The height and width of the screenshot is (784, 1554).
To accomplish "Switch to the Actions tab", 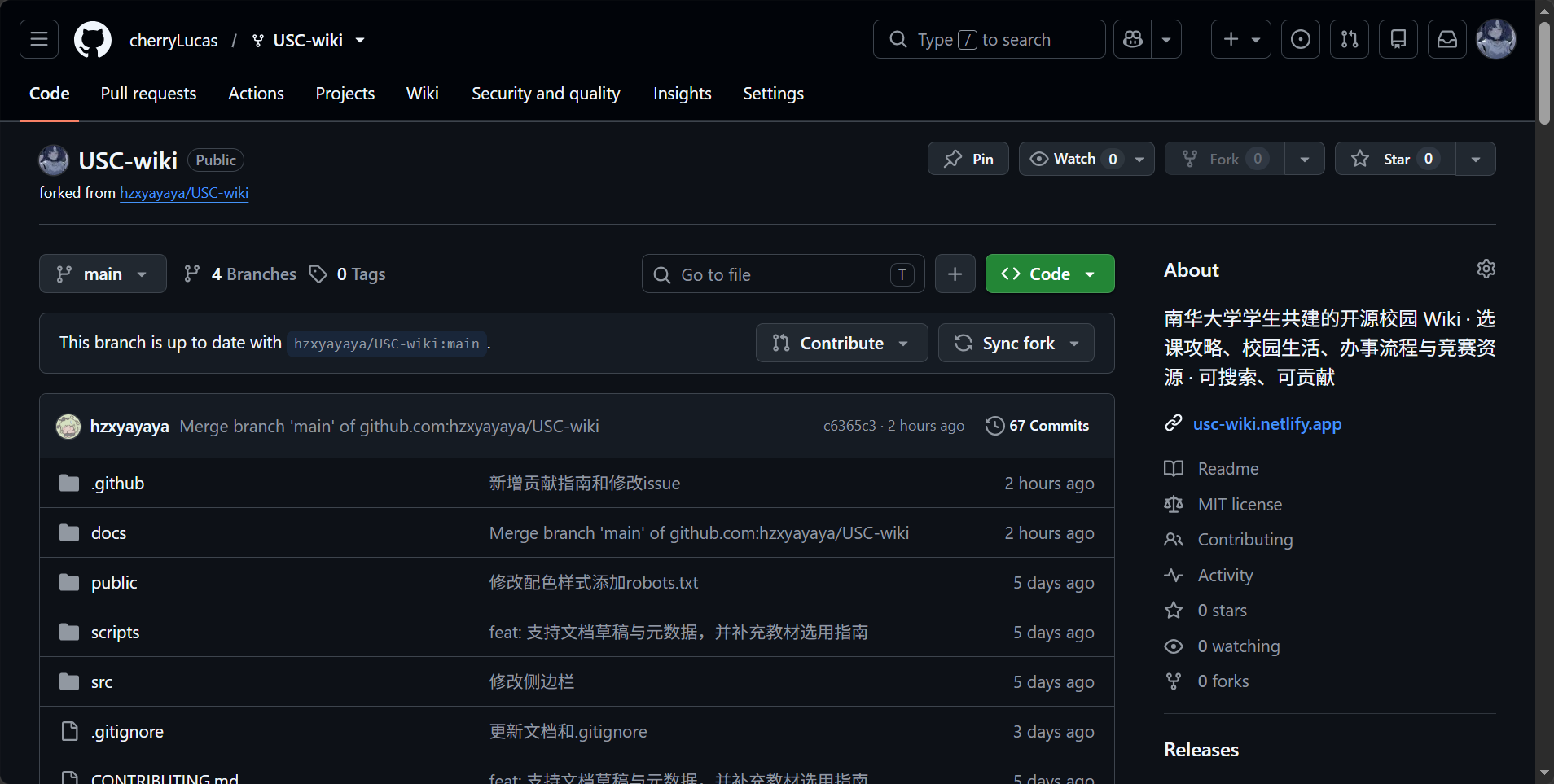I will click(x=256, y=94).
